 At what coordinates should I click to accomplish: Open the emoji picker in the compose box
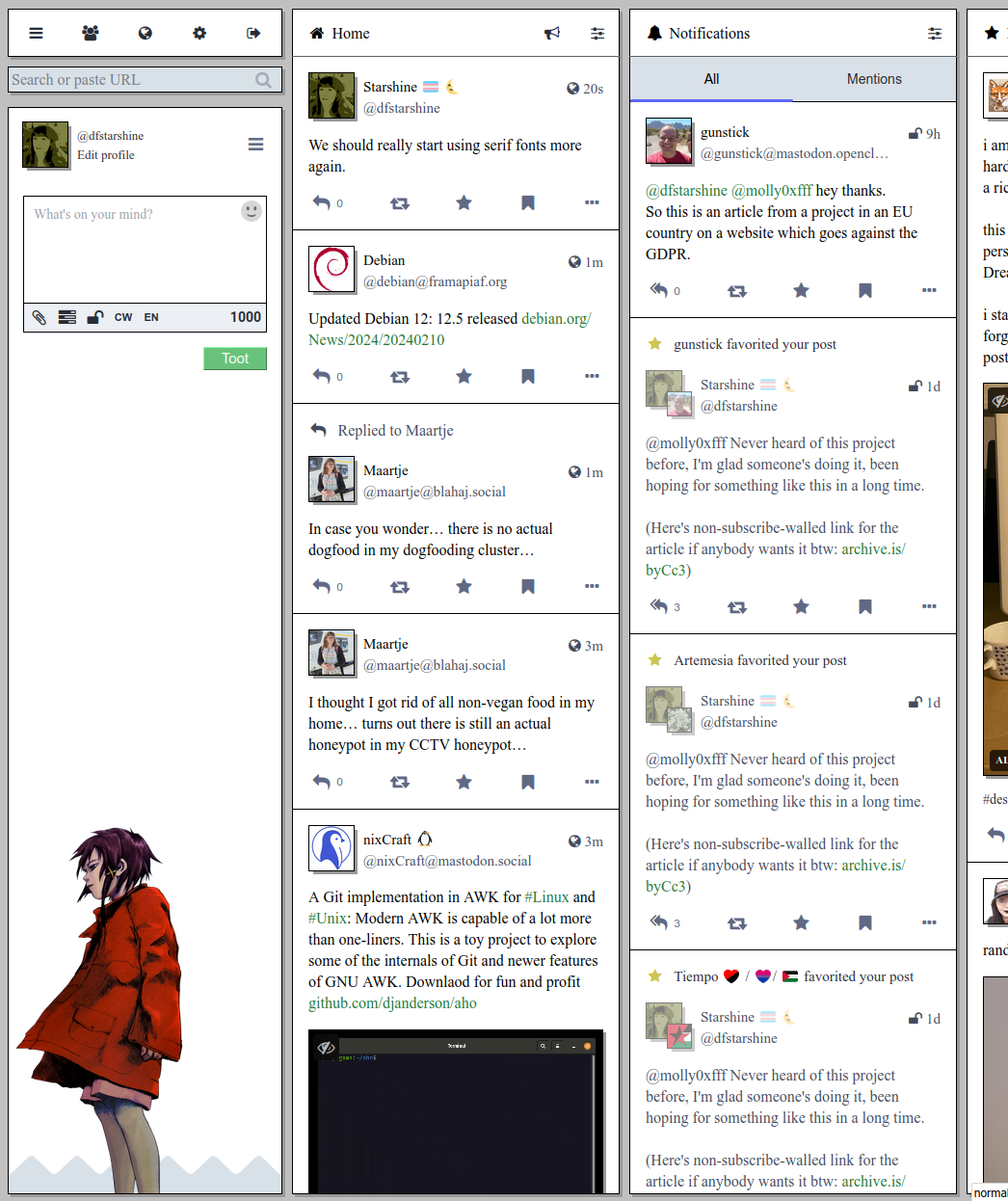251,211
